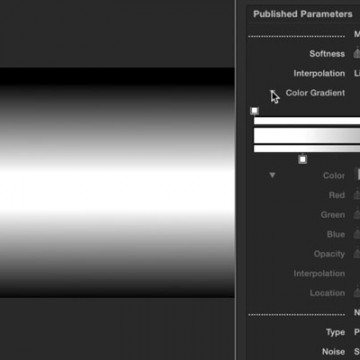Collapse the Color section disclosure triangle
The width and height of the screenshot is (360, 360).
(272, 175)
